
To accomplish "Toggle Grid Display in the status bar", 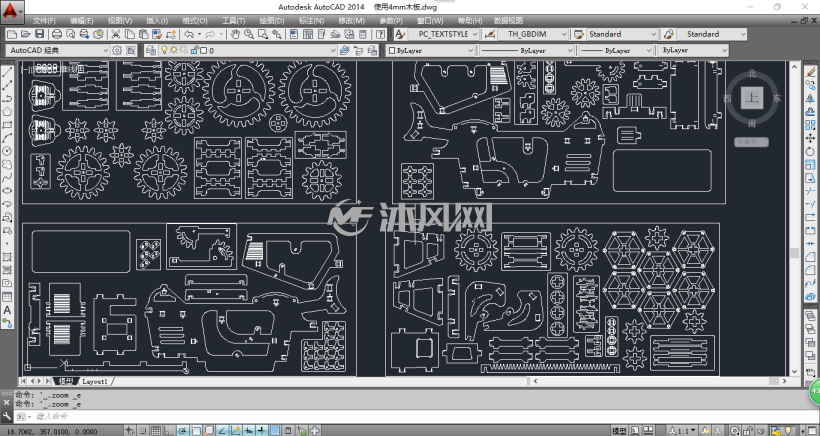I will tap(156, 431).
